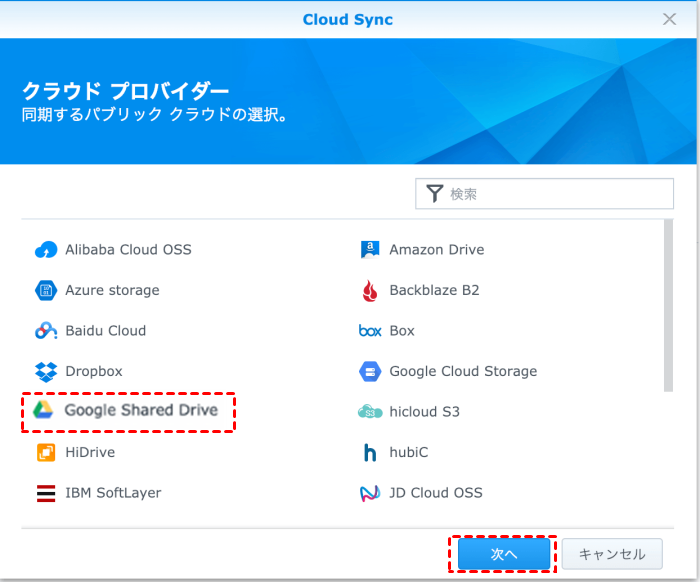
Task: Select the HiDrive icon
Action: (x=46, y=453)
